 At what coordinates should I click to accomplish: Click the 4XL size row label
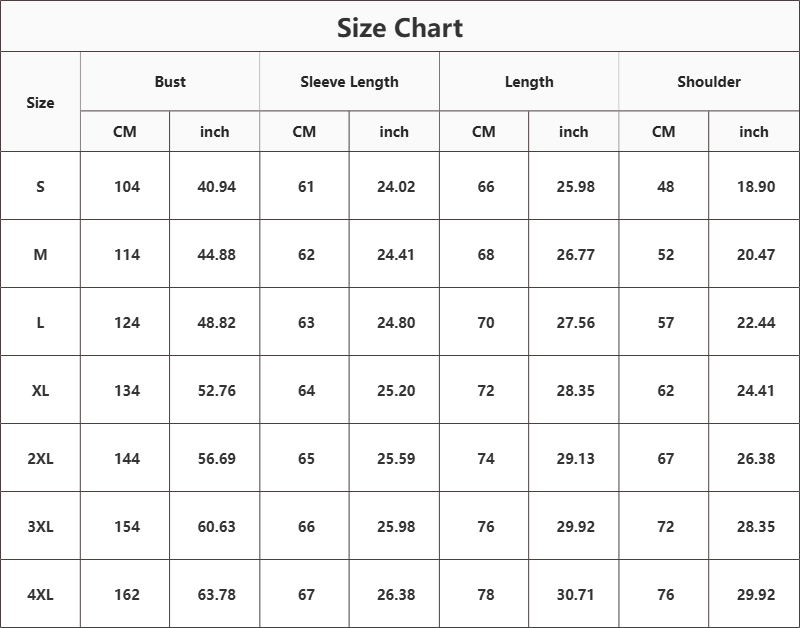point(40,594)
